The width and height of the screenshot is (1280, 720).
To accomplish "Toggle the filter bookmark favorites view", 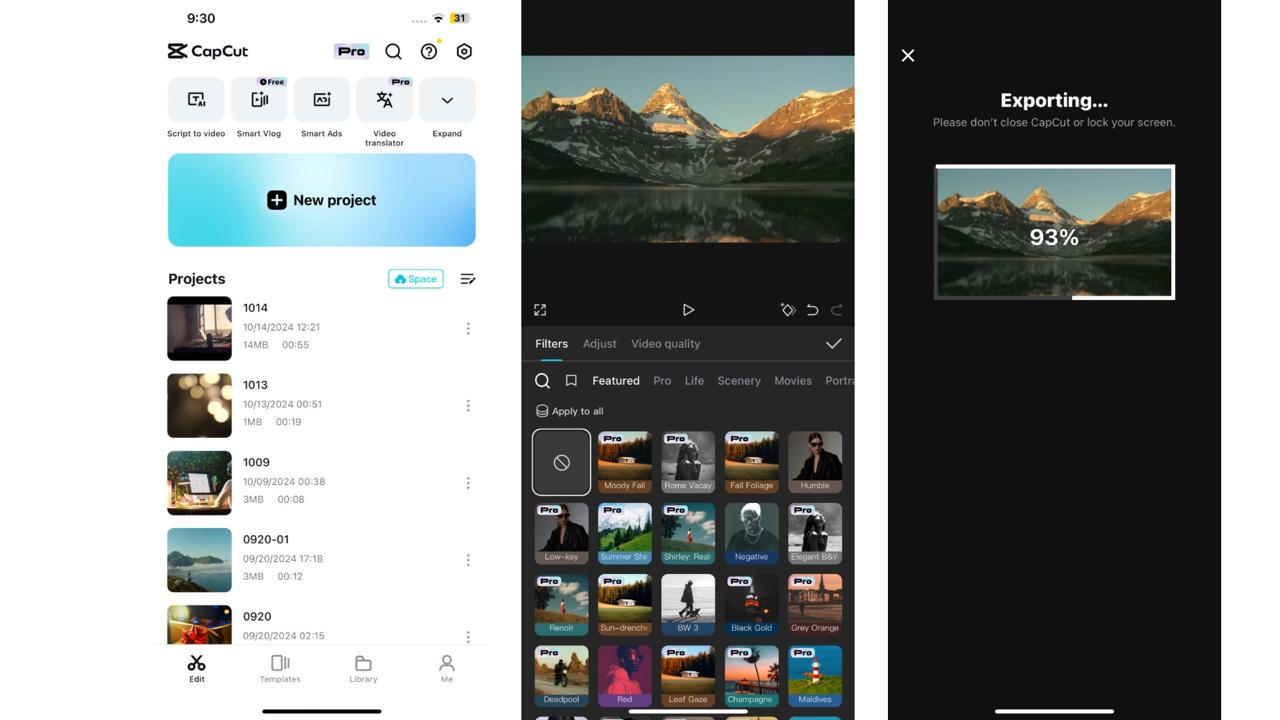I will point(570,380).
